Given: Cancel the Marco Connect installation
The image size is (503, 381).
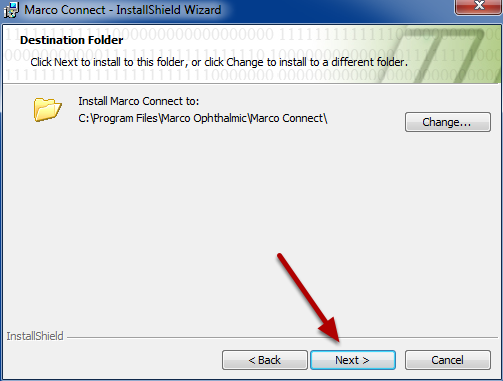Looking at the screenshot, I should tap(448, 360).
